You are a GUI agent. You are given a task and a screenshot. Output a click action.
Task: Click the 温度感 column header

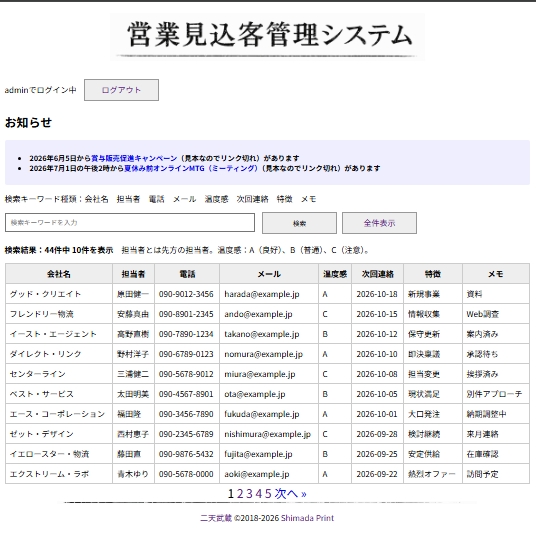click(x=335, y=274)
